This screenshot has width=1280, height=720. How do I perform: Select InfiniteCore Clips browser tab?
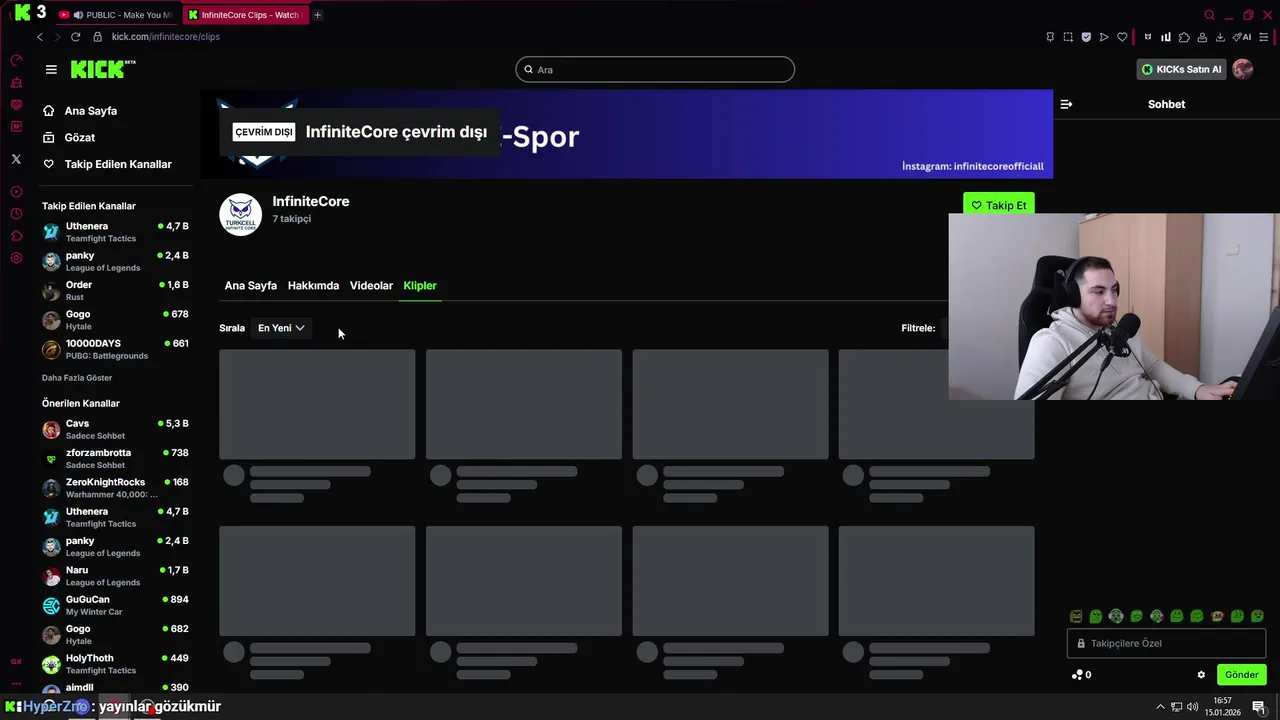coord(244,15)
